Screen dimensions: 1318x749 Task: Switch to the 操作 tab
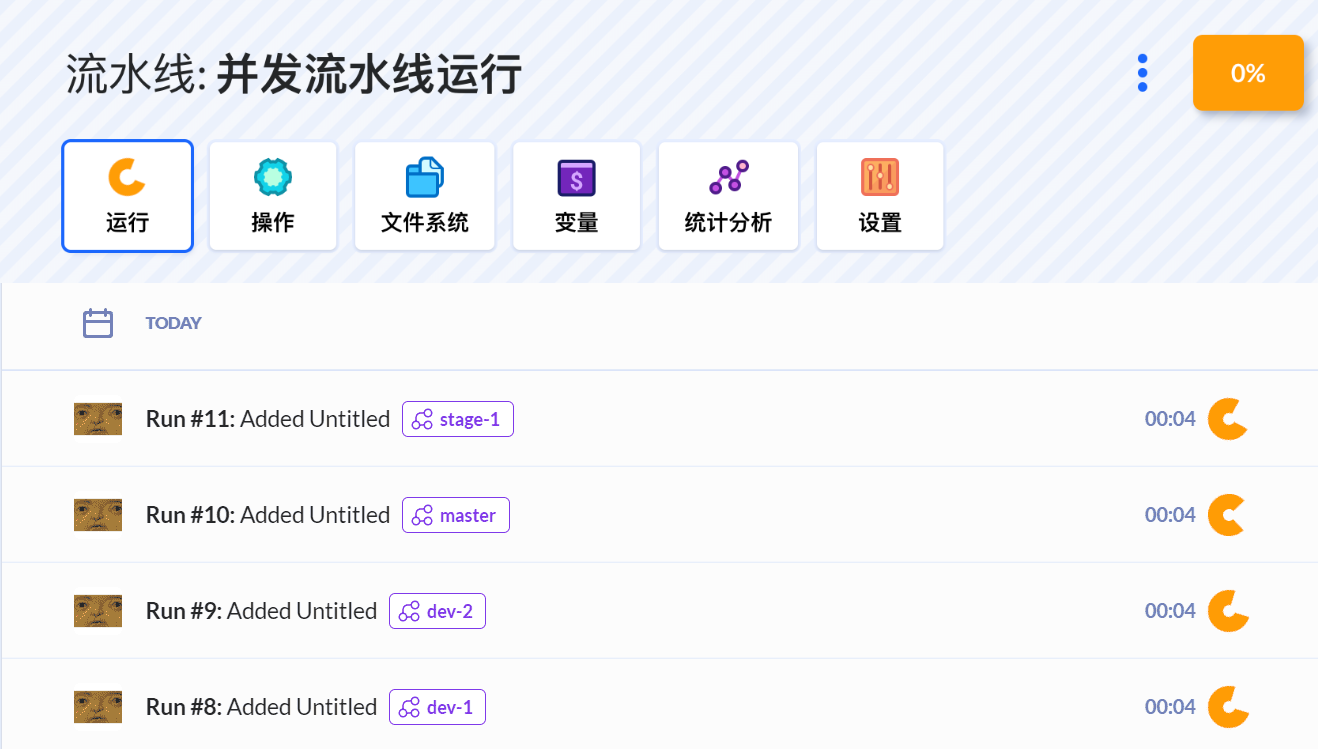coord(273,196)
